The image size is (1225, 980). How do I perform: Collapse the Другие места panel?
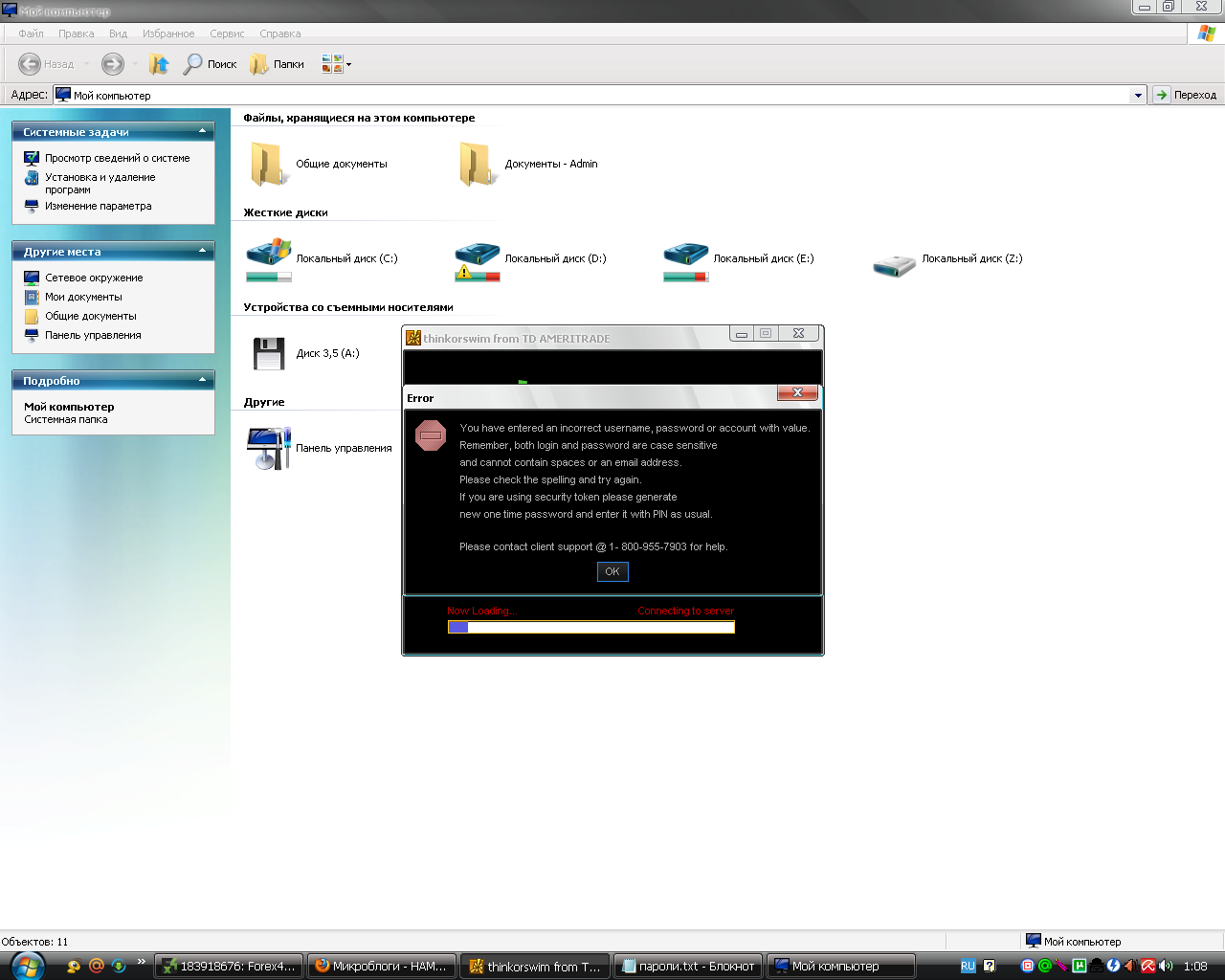pos(202,251)
